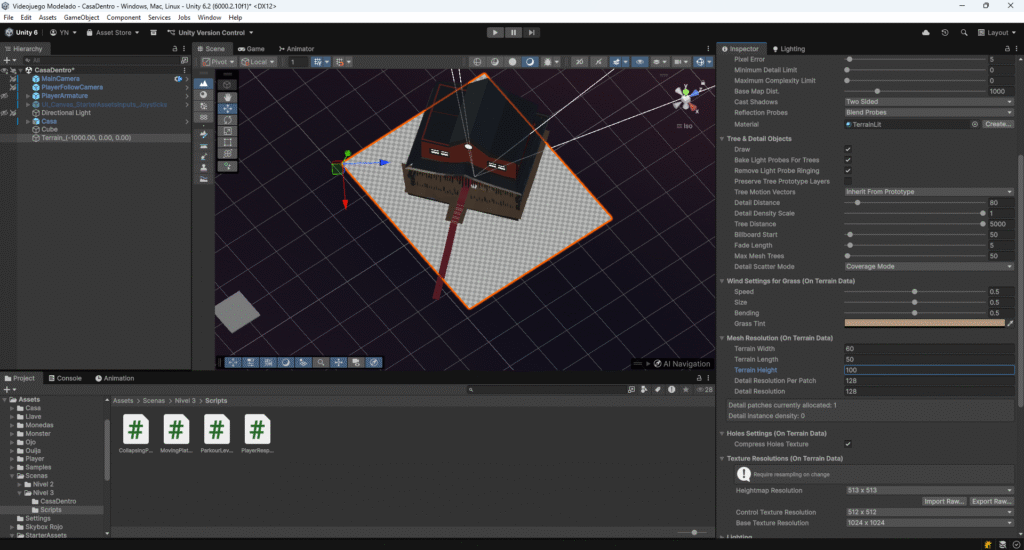Open the Detail Scatter Mode dropdown
Image resolution: width=1024 pixels, height=550 pixels.
tap(928, 267)
